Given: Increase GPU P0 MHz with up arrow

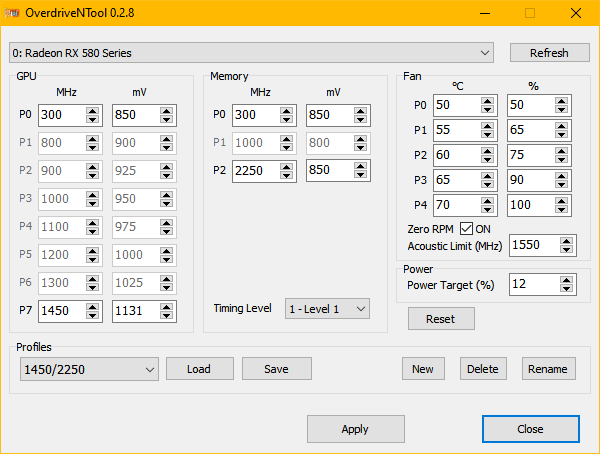Looking at the screenshot, I should coord(93,111).
